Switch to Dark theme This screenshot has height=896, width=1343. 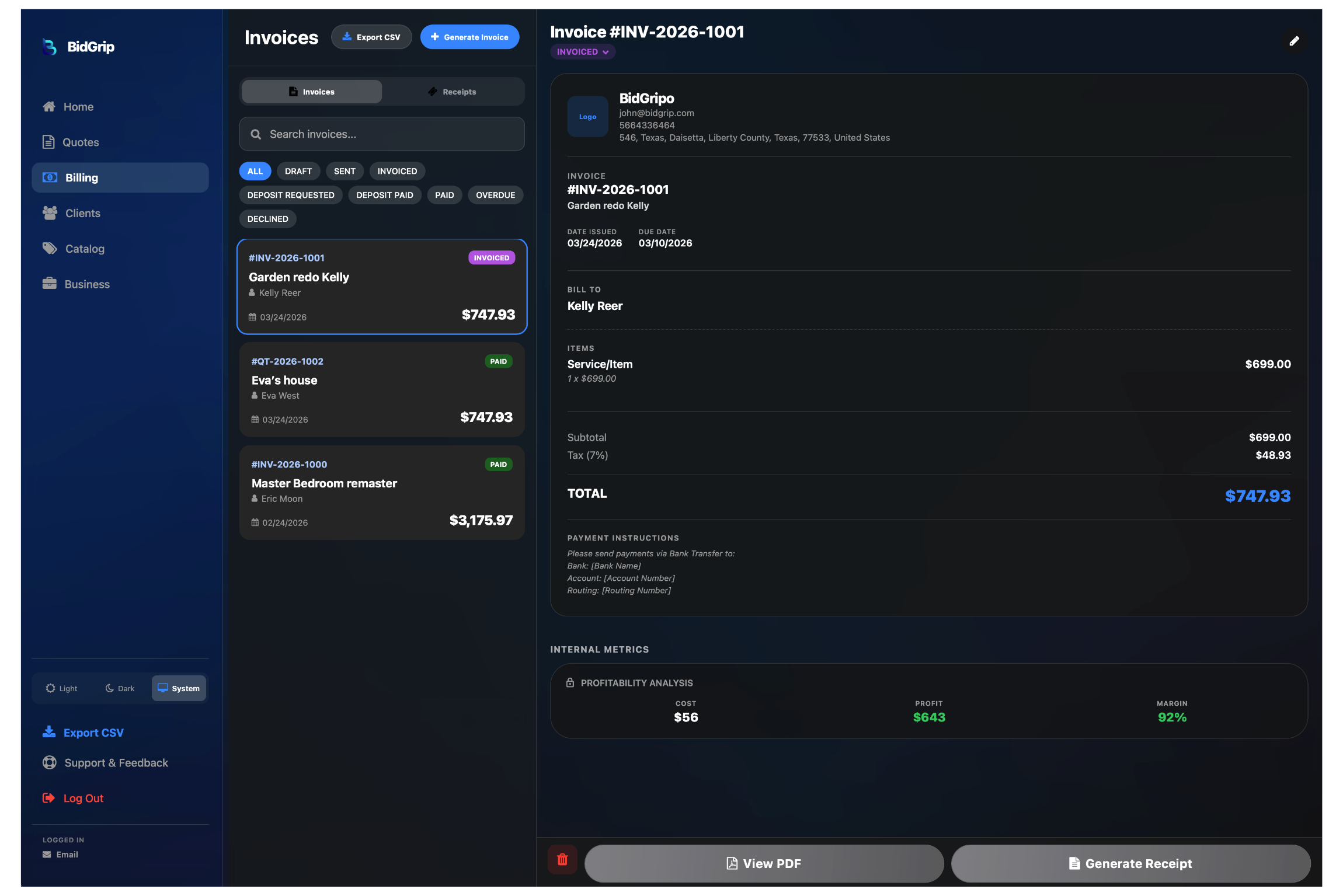[119, 688]
